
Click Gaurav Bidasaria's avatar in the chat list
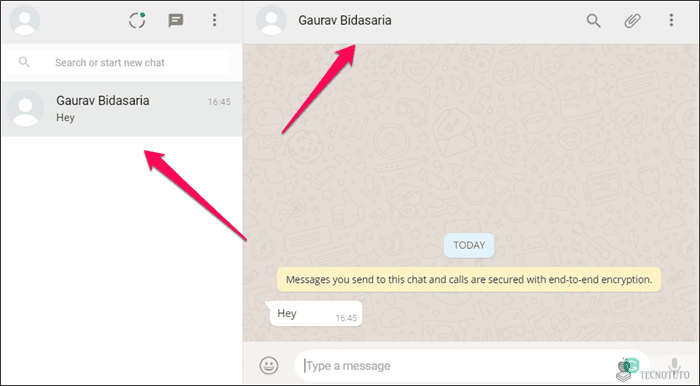point(26,108)
